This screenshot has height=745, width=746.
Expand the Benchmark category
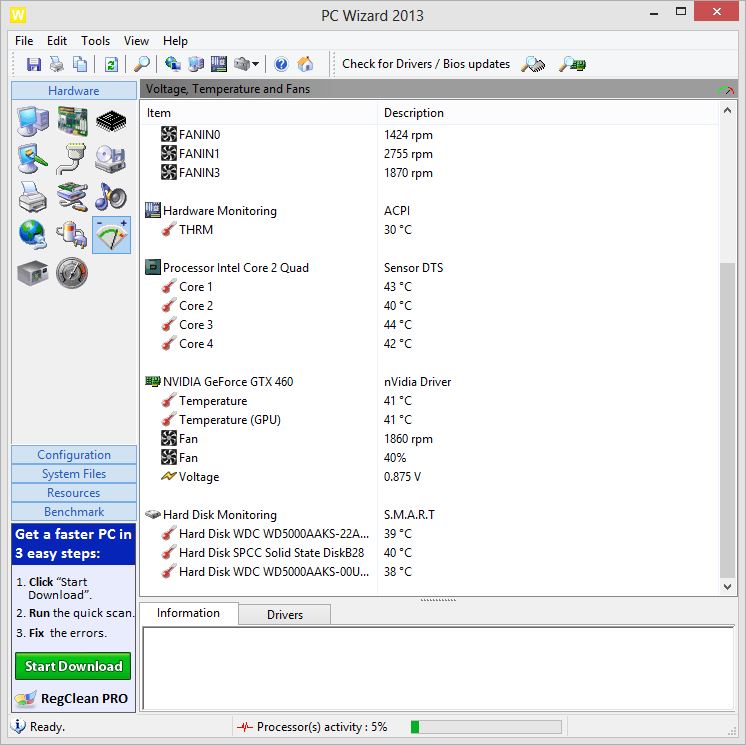(x=74, y=512)
